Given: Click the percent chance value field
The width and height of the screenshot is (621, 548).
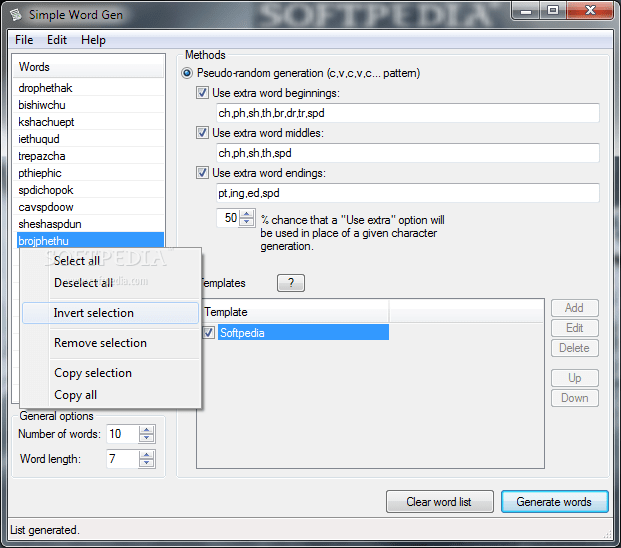Looking at the screenshot, I should [x=229, y=218].
